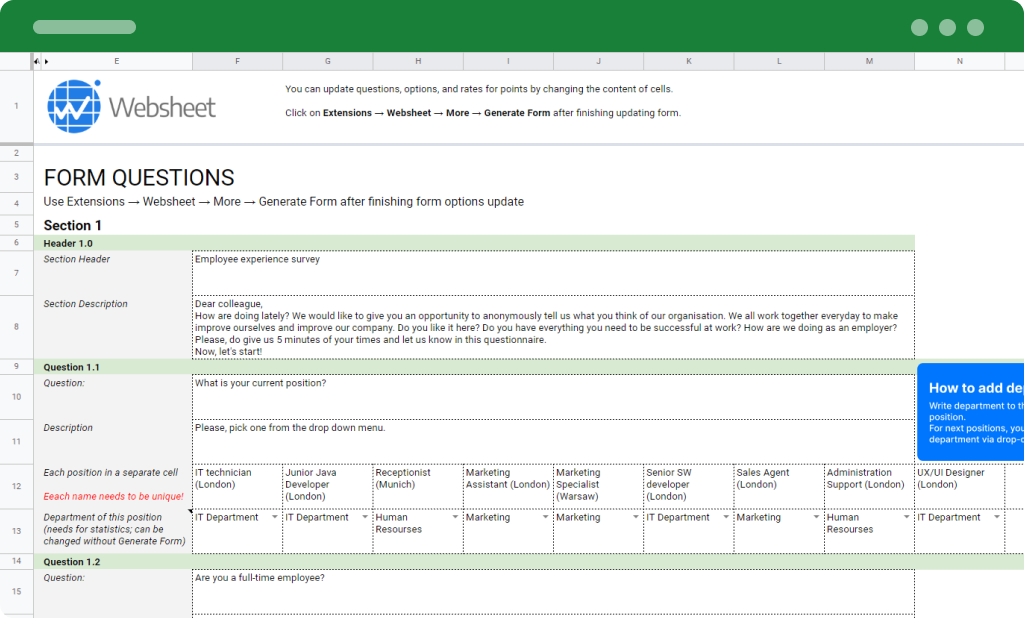
Task: Select the 'Marketing Specialist (Warsaw)' cell
Action: [598, 487]
